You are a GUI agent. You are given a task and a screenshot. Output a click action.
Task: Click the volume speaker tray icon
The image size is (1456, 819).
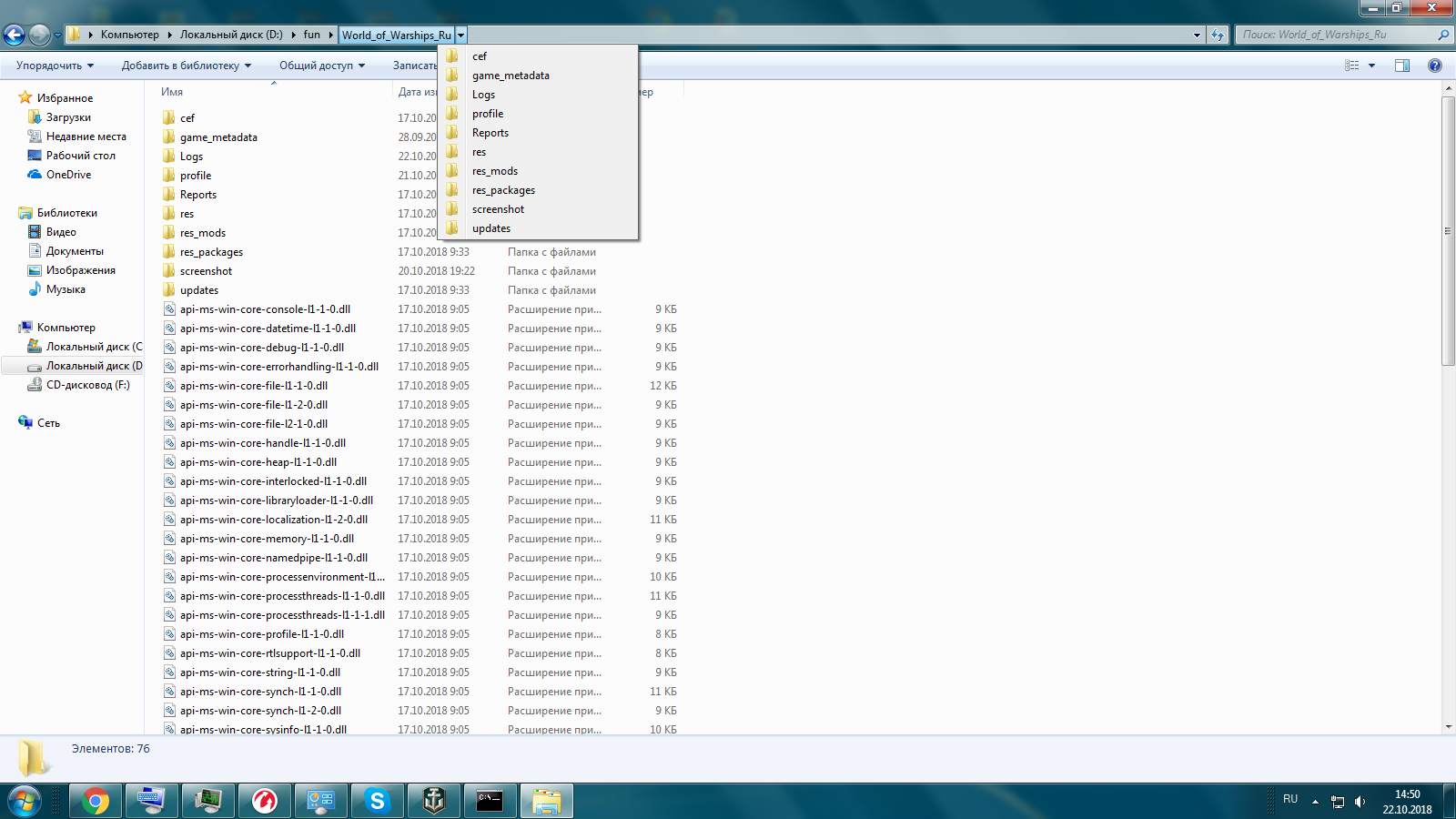[x=1360, y=802]
